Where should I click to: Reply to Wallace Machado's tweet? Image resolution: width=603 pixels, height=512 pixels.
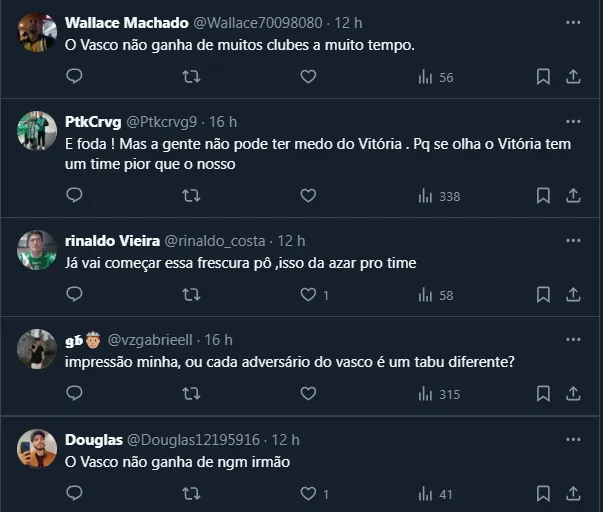[74, 77]
